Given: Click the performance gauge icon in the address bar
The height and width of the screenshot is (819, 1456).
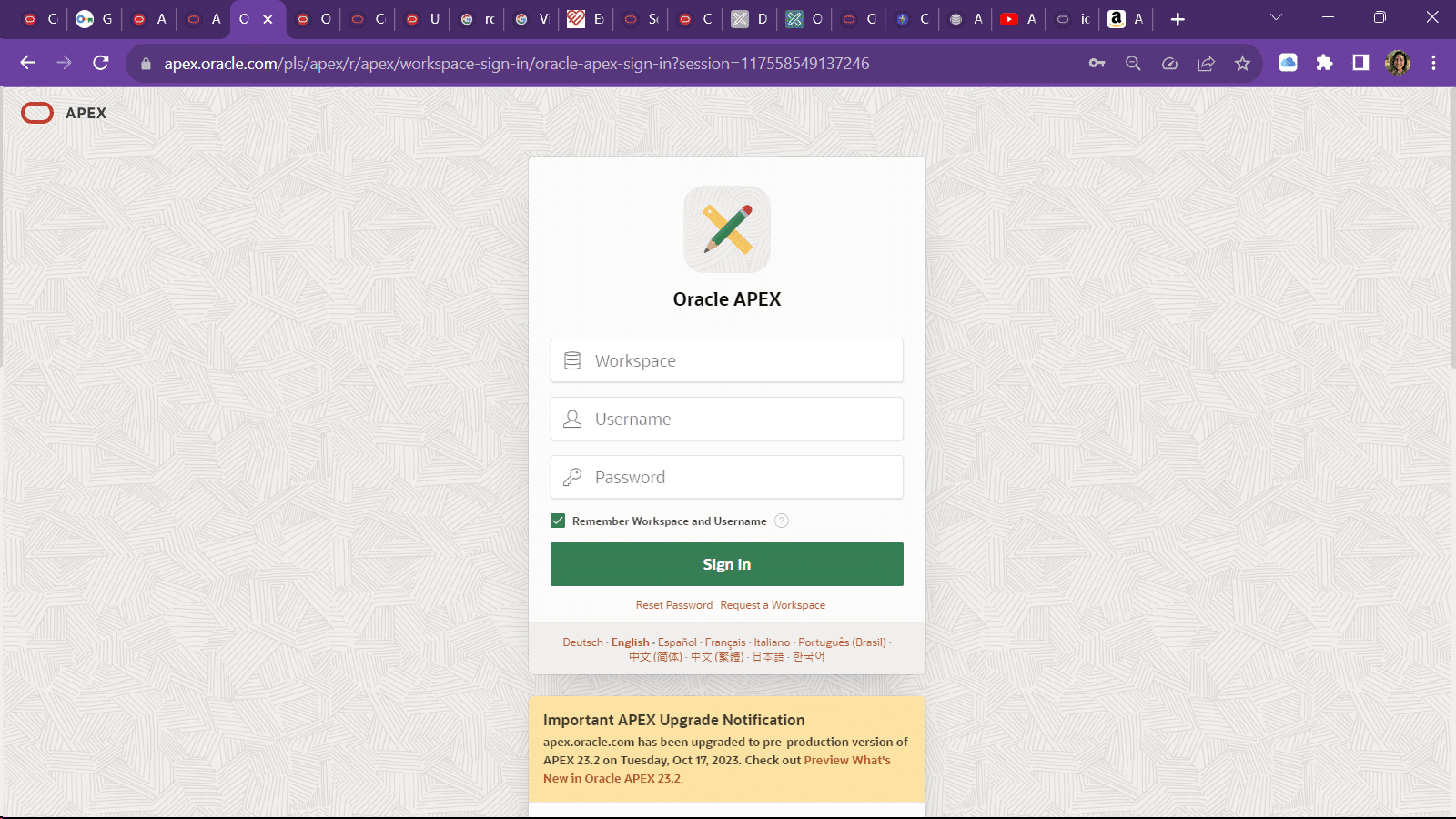Looking at the screenshot, I should [1169, 63].
